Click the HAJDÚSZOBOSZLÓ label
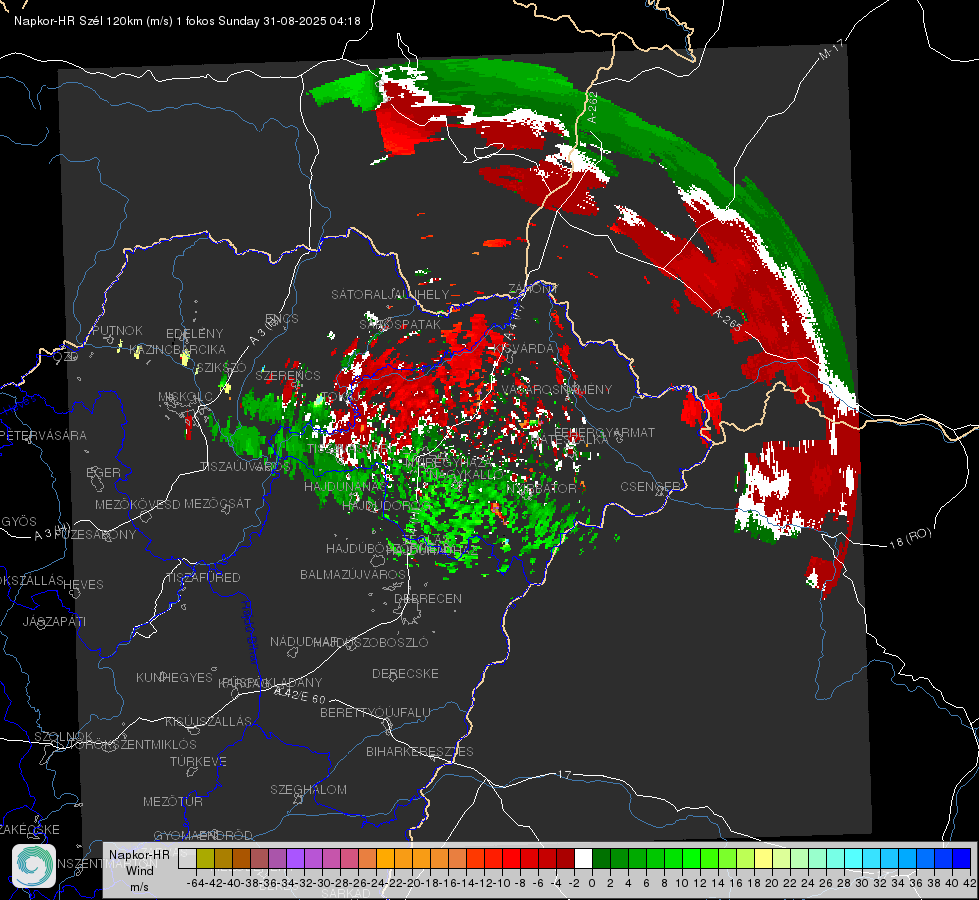The width and height of the screenshot is (979, 900). click(x=370, y=642)
